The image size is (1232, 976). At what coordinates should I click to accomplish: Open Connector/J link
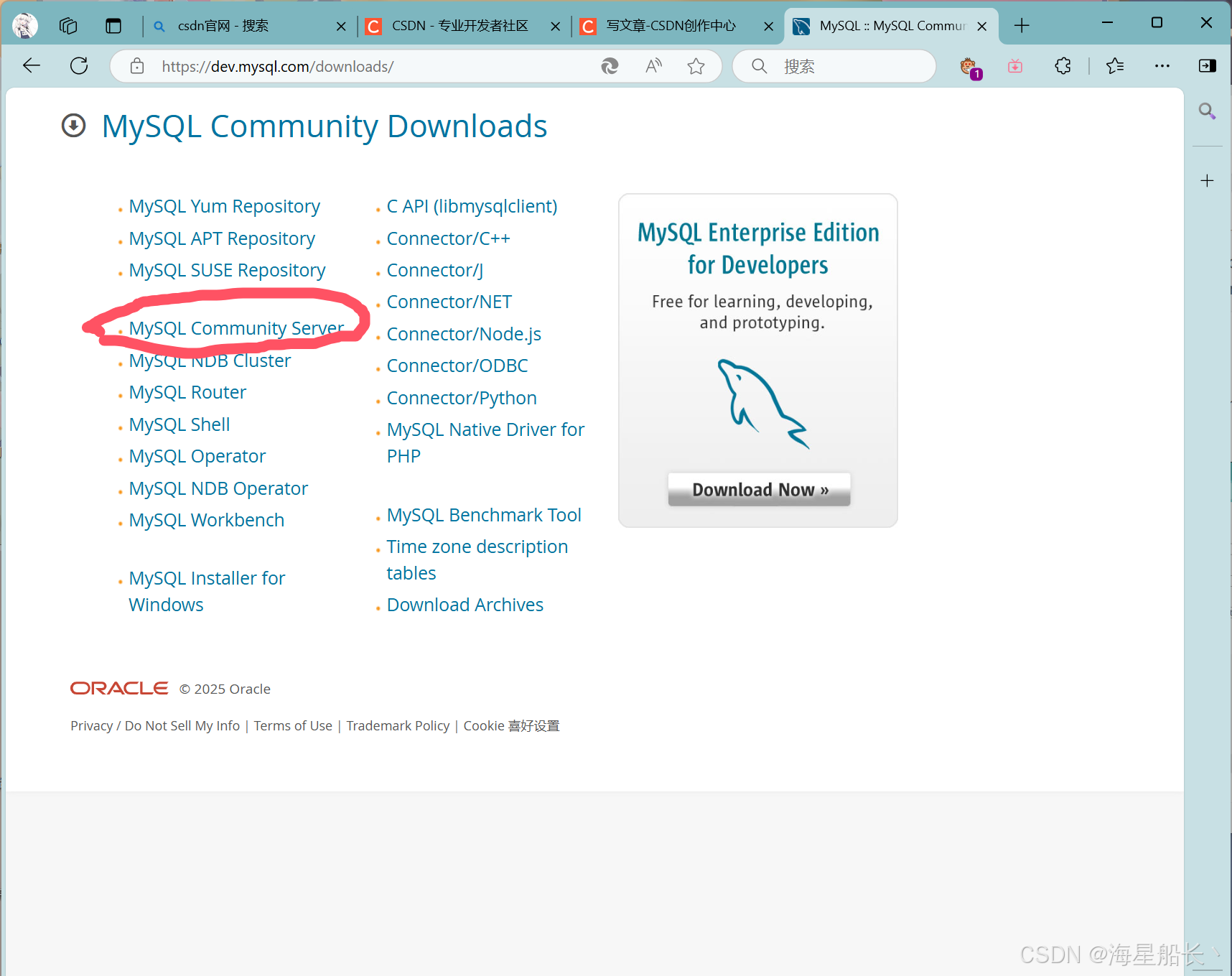pos(434,270)
